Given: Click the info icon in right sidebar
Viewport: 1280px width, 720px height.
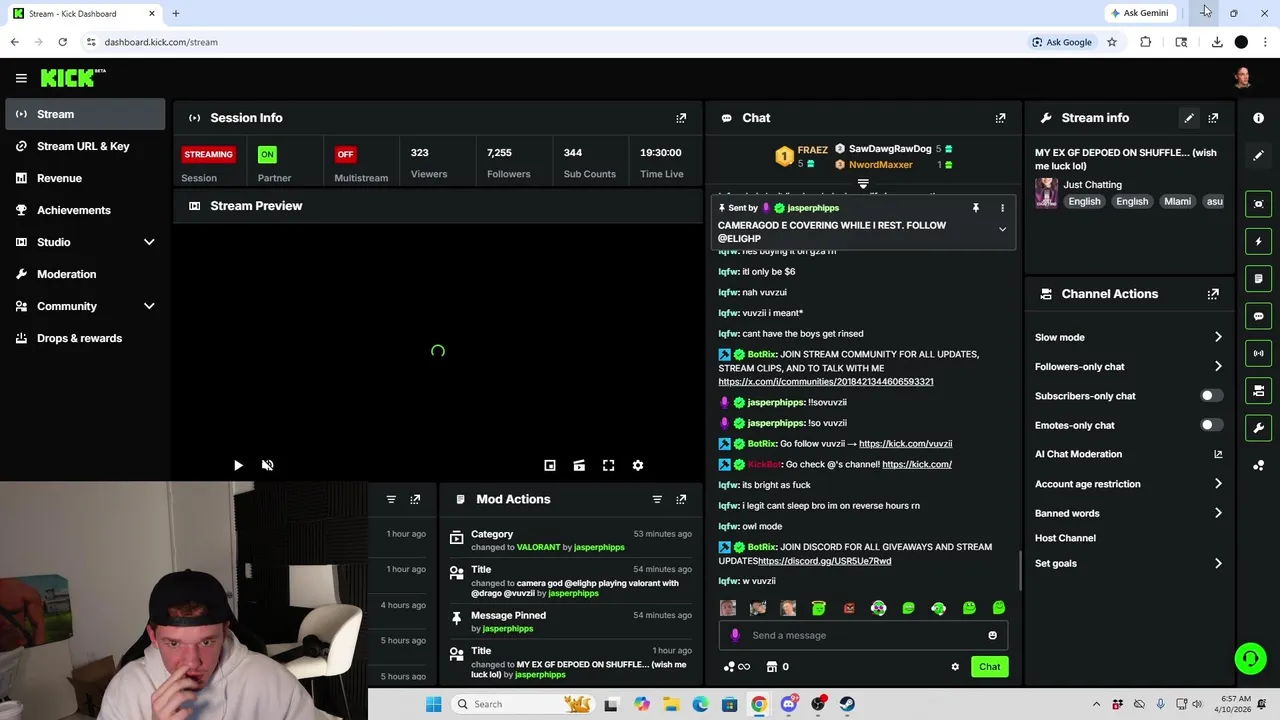Looking at the screenshot, I should tap(1259, 118).
